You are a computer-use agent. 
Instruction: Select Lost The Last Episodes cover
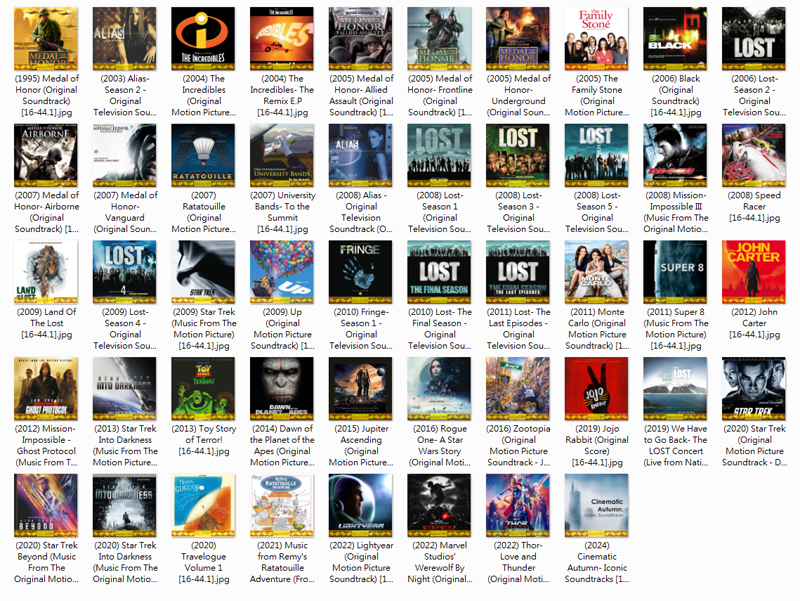(x=518, y=272)
